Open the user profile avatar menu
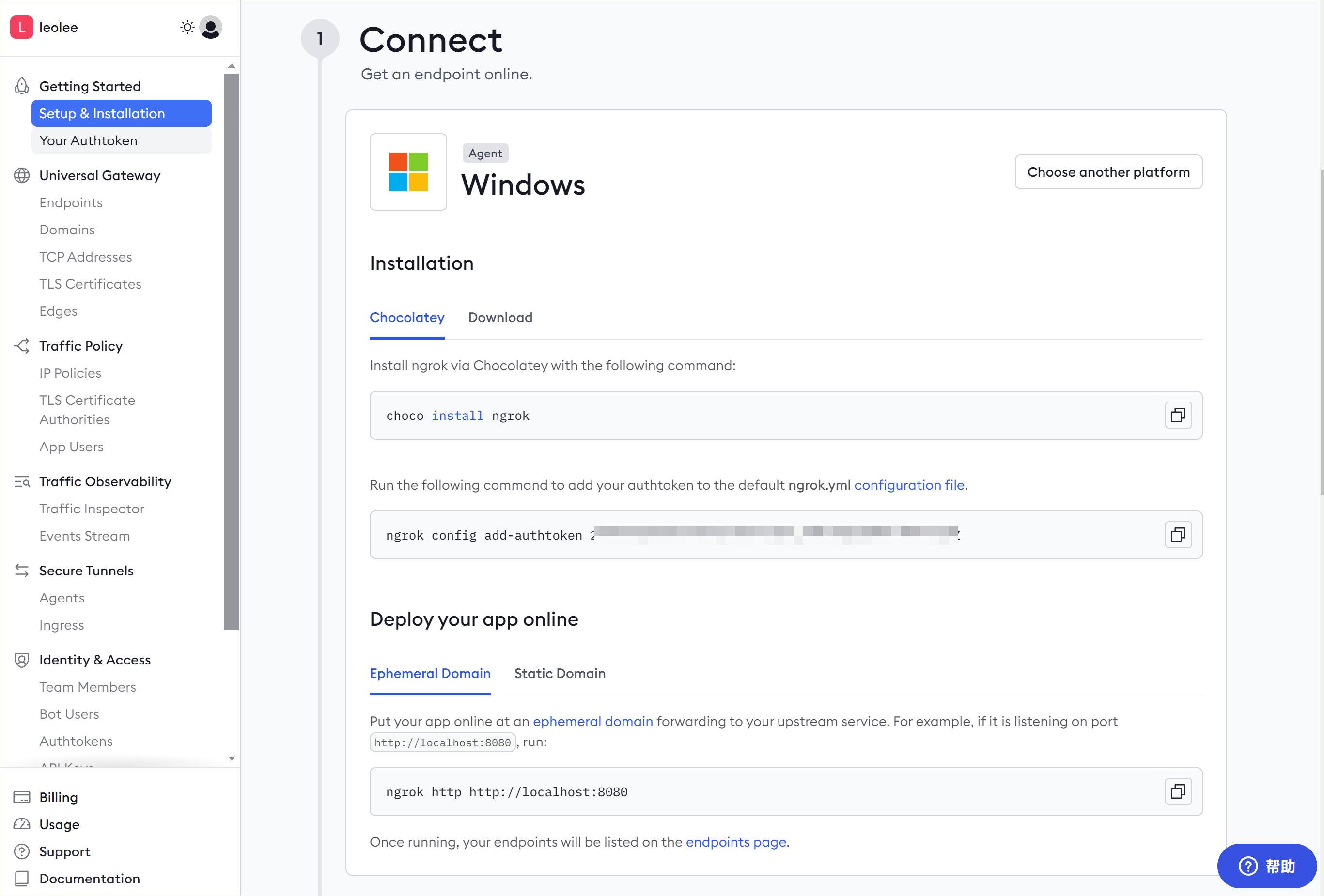The height and width of the screenshot is (896, 1324). pos(211,27)
